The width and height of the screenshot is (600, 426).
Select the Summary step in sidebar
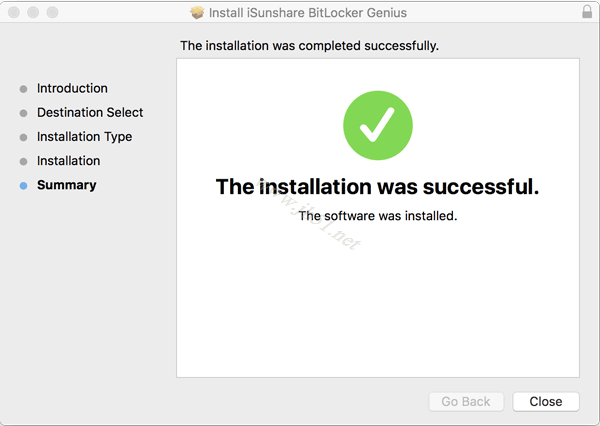tap(66, 185)
